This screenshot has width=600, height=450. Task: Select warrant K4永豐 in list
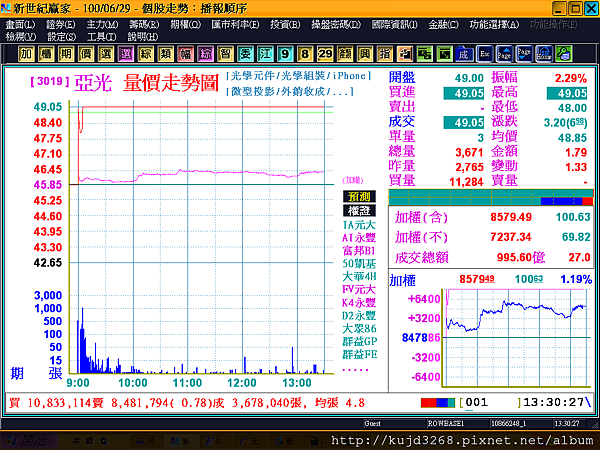[359, 303]
